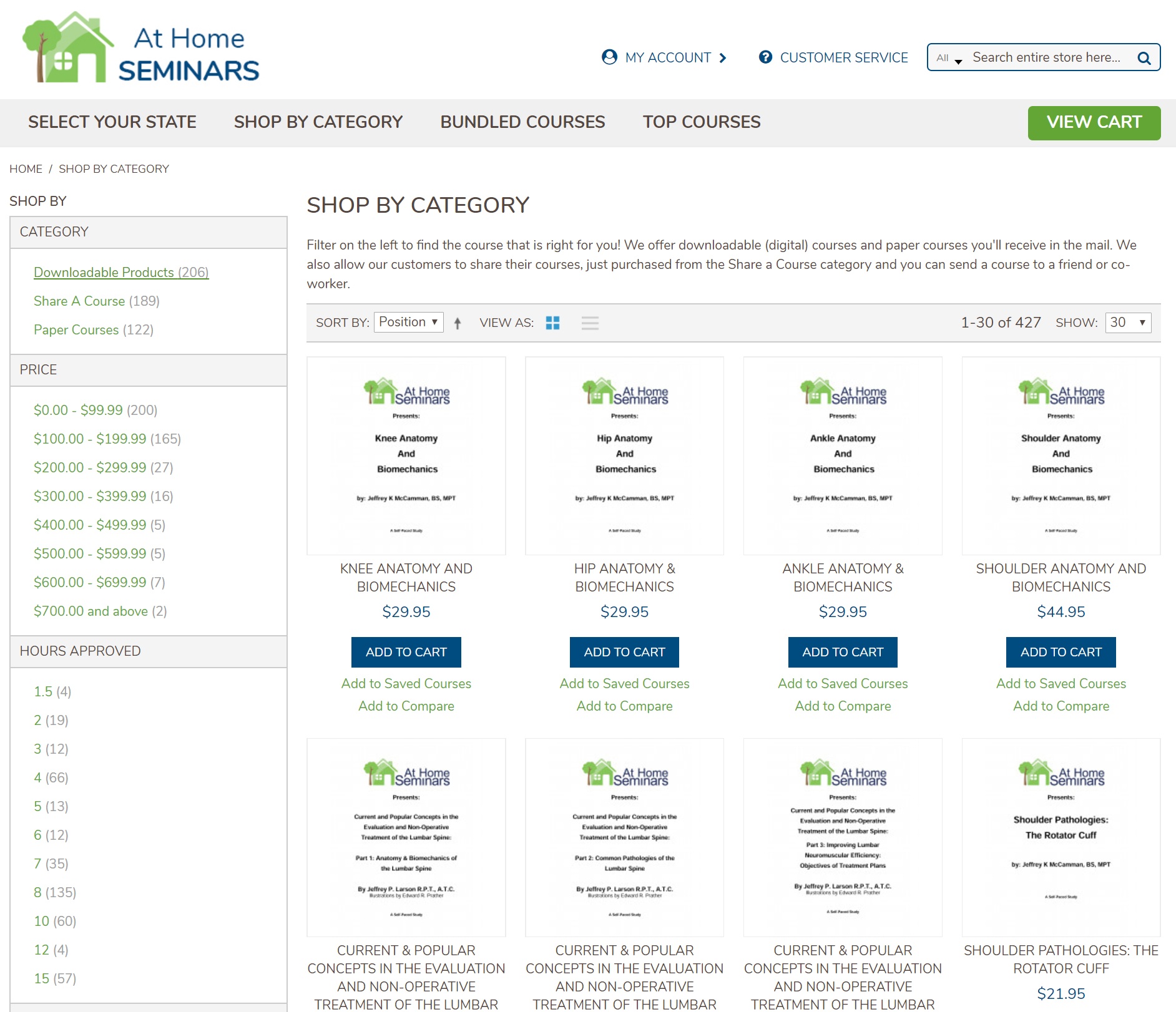Open Shoulder Pathologies Rotator Cuff thumbnail
Viewport: 1176px width, 1012px height.
[1061, 838]
